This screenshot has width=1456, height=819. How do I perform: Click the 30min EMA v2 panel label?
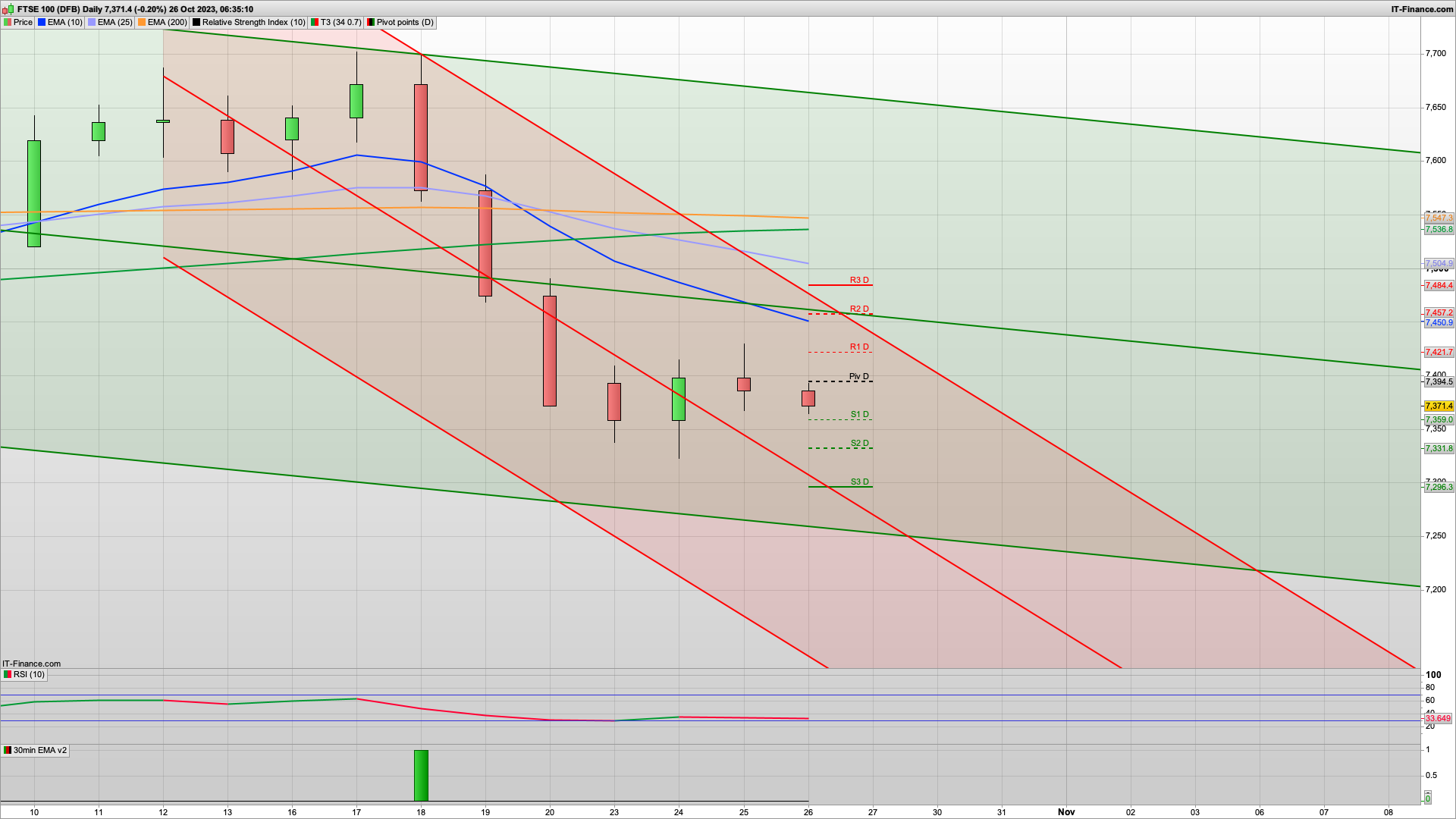point(35,750)
